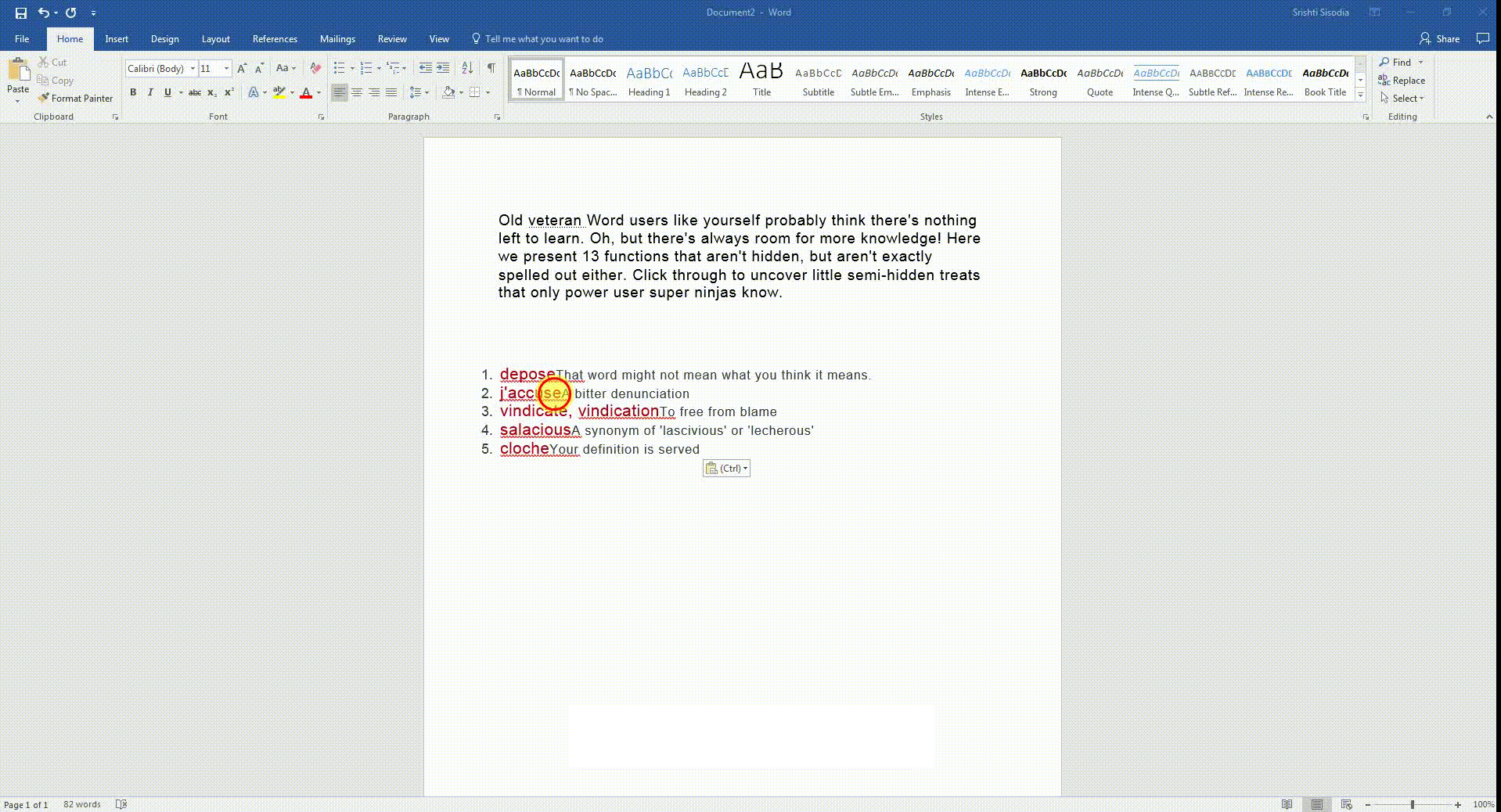Click the Sort A-Z icon

tap(467, 68)
